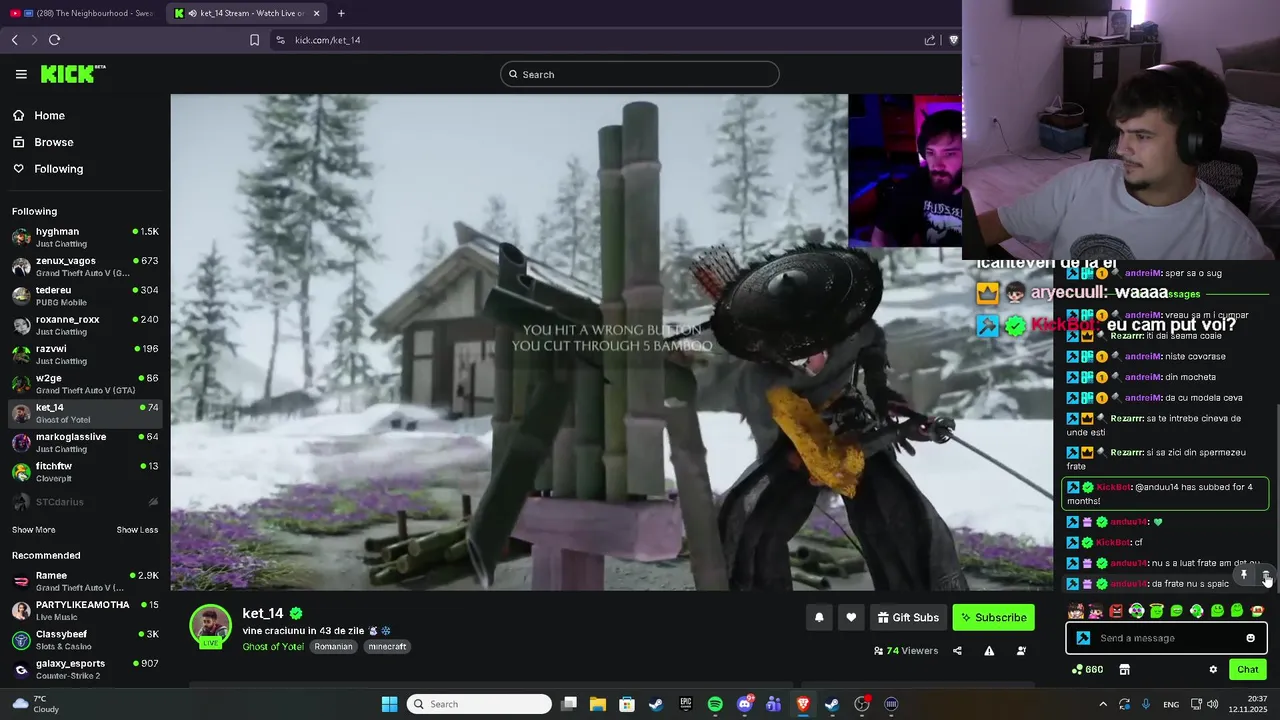
Task: Expand following list with Show More
Action: 33,530
